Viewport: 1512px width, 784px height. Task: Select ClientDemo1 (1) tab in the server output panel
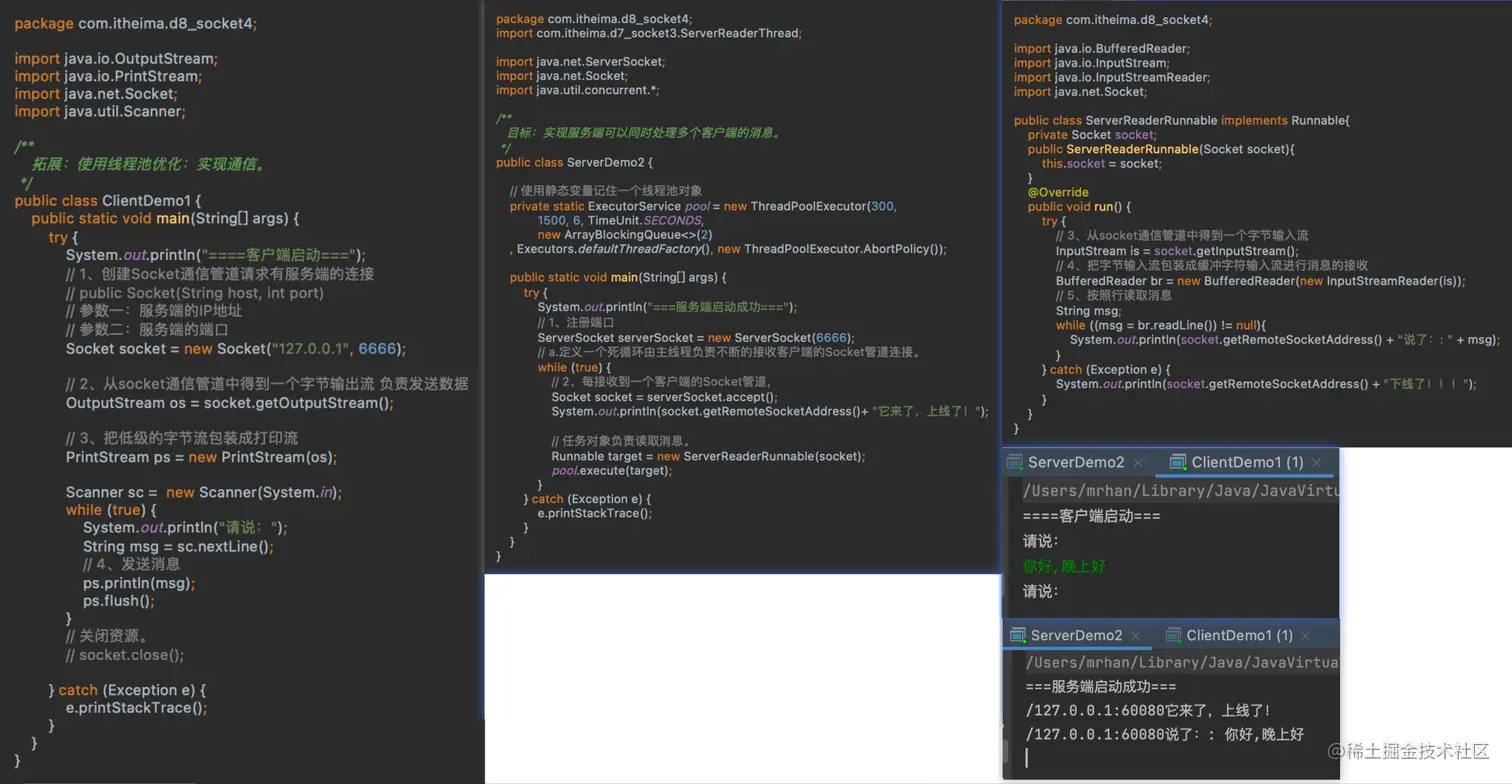tap(1239, 635)
